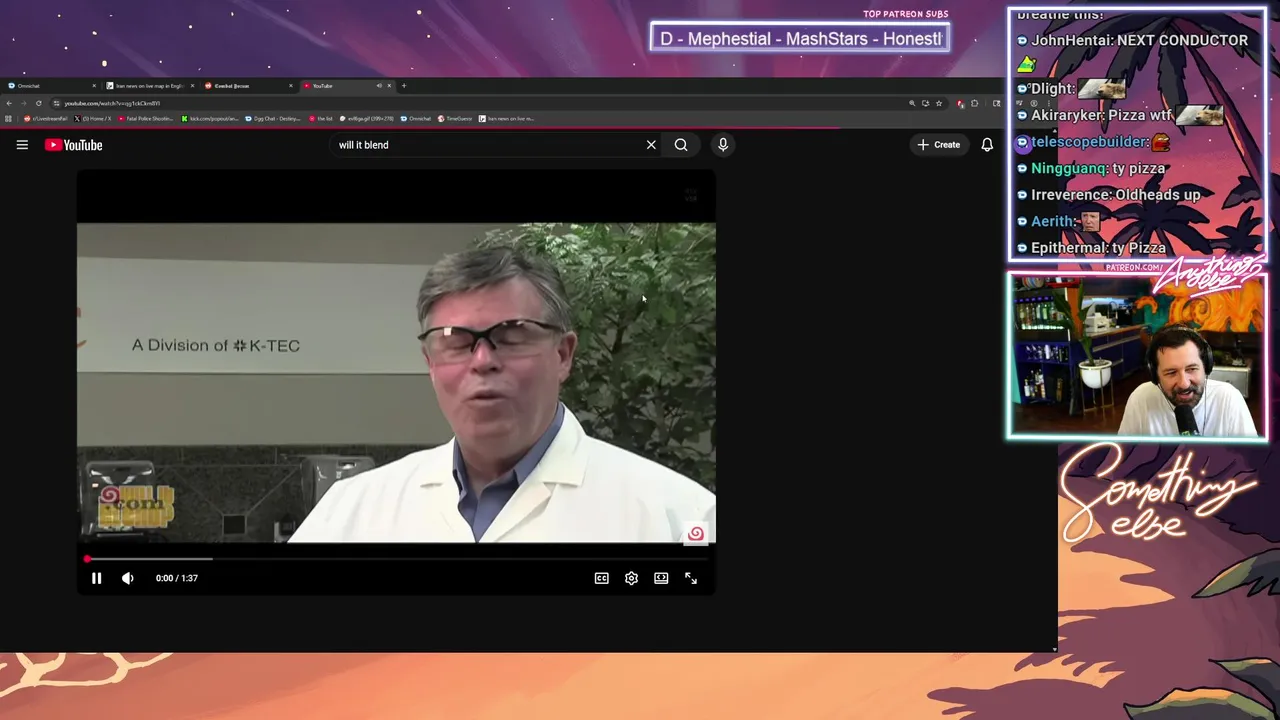
Task: Click Epithermal's 'ty pizza' chat message
Action: 1139,248
